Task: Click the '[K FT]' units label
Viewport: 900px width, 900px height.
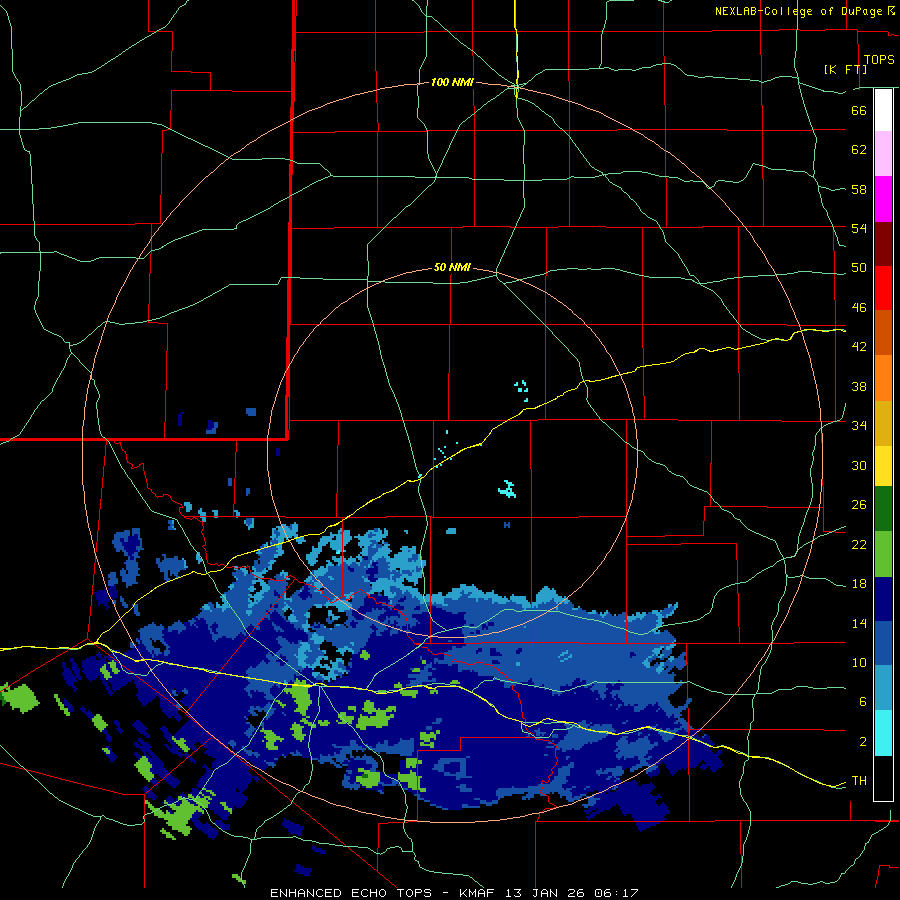Action: point(845,70)
